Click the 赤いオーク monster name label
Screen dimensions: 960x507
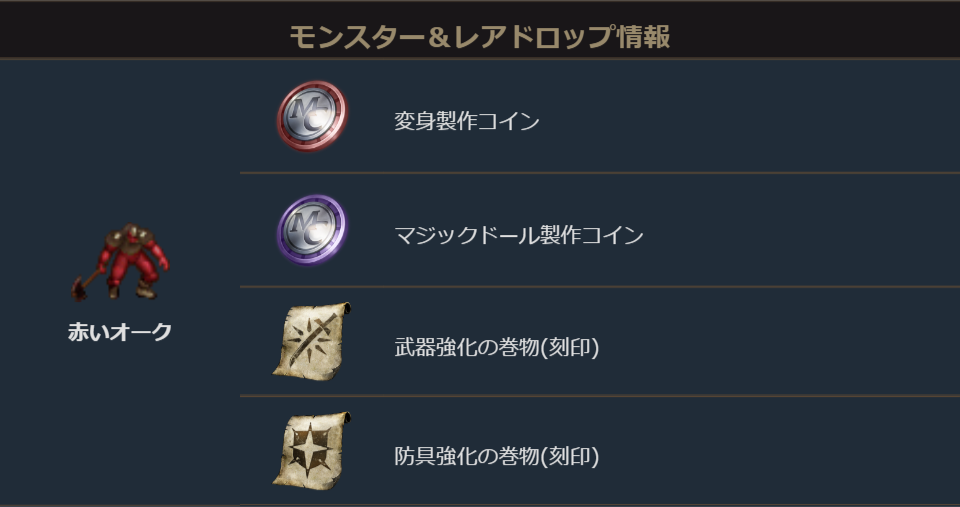point(120,333)
